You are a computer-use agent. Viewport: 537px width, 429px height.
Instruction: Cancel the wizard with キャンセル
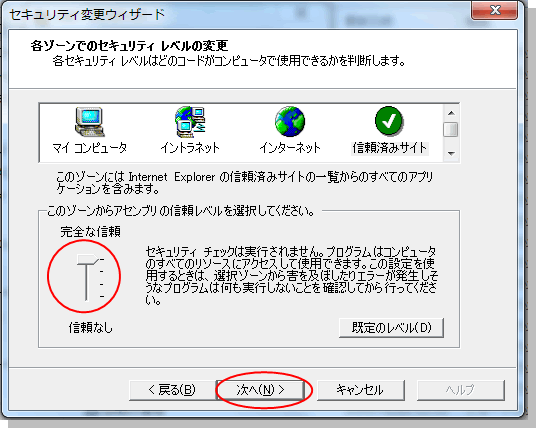tap(361, 390)
